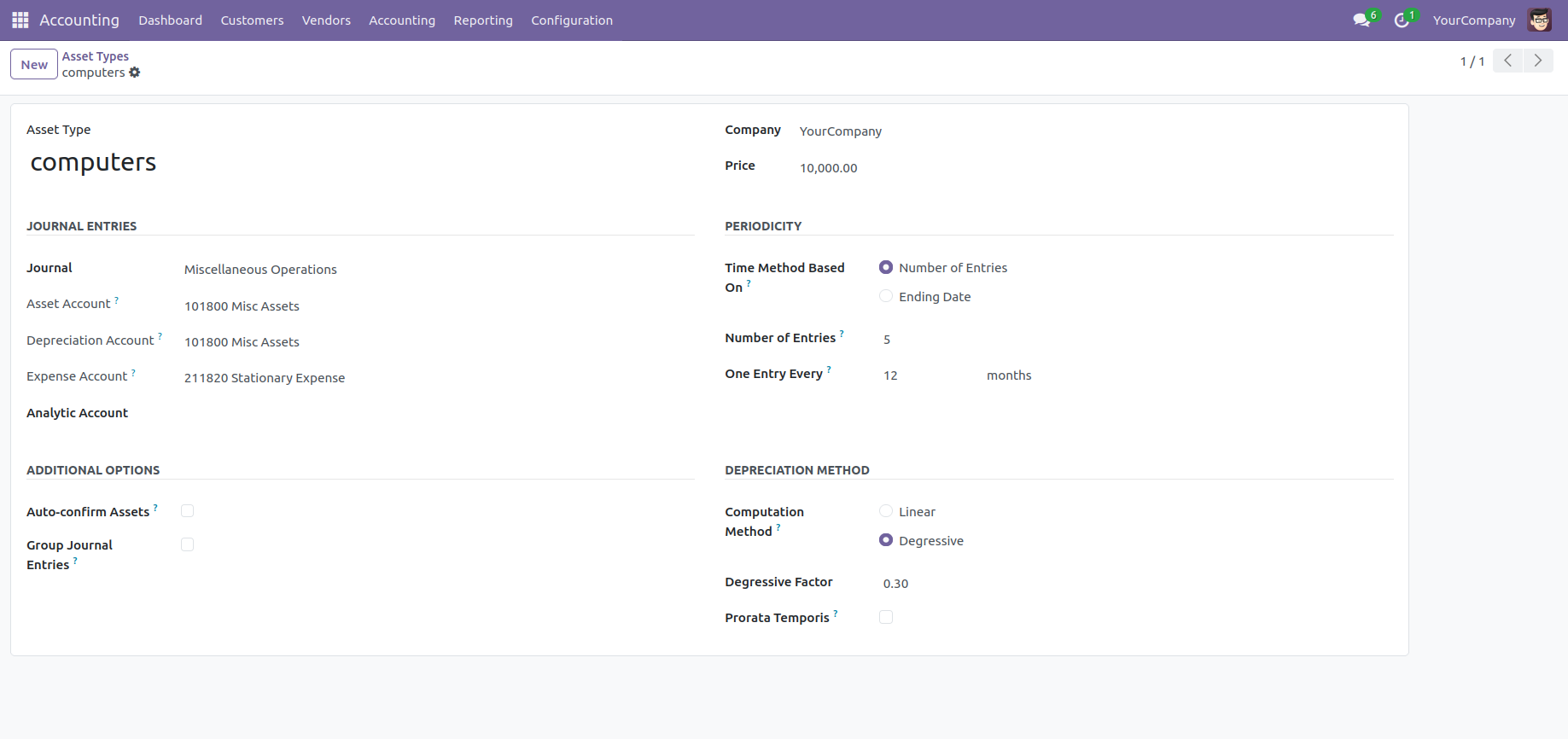Image resolution: width=1568 pixels, height=739 pixels.
Task: Click the New button
Action: tap(34, 64)
